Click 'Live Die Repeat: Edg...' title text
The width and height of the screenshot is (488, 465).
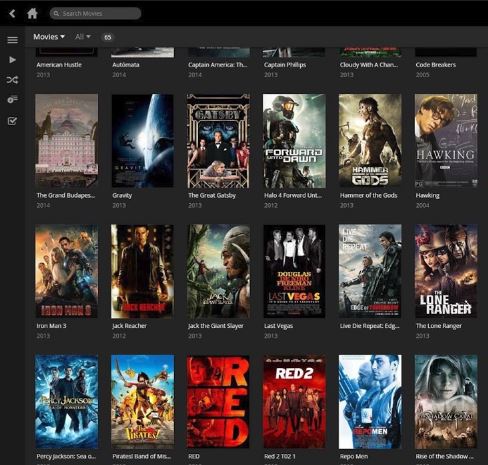click(x=369, y=326)
